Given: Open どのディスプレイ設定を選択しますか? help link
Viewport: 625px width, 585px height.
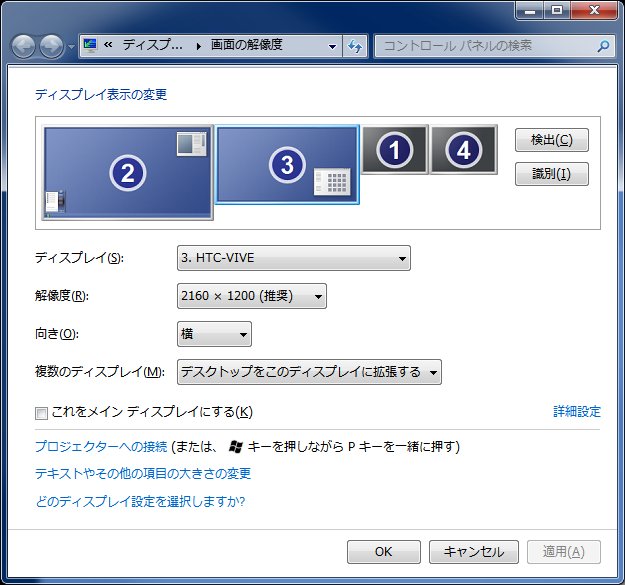Looking at the screenshot, I should pos(140,501).
